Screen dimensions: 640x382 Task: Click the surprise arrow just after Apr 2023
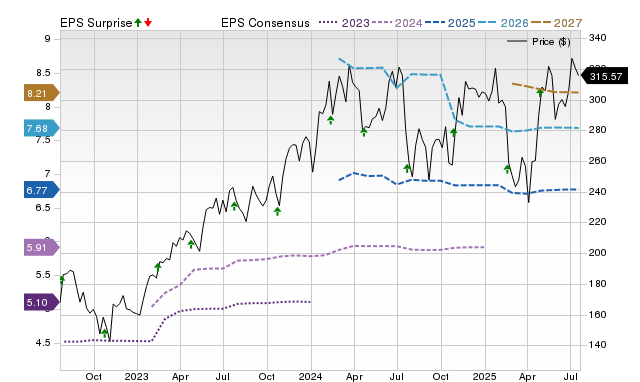(x=191, y=244)
